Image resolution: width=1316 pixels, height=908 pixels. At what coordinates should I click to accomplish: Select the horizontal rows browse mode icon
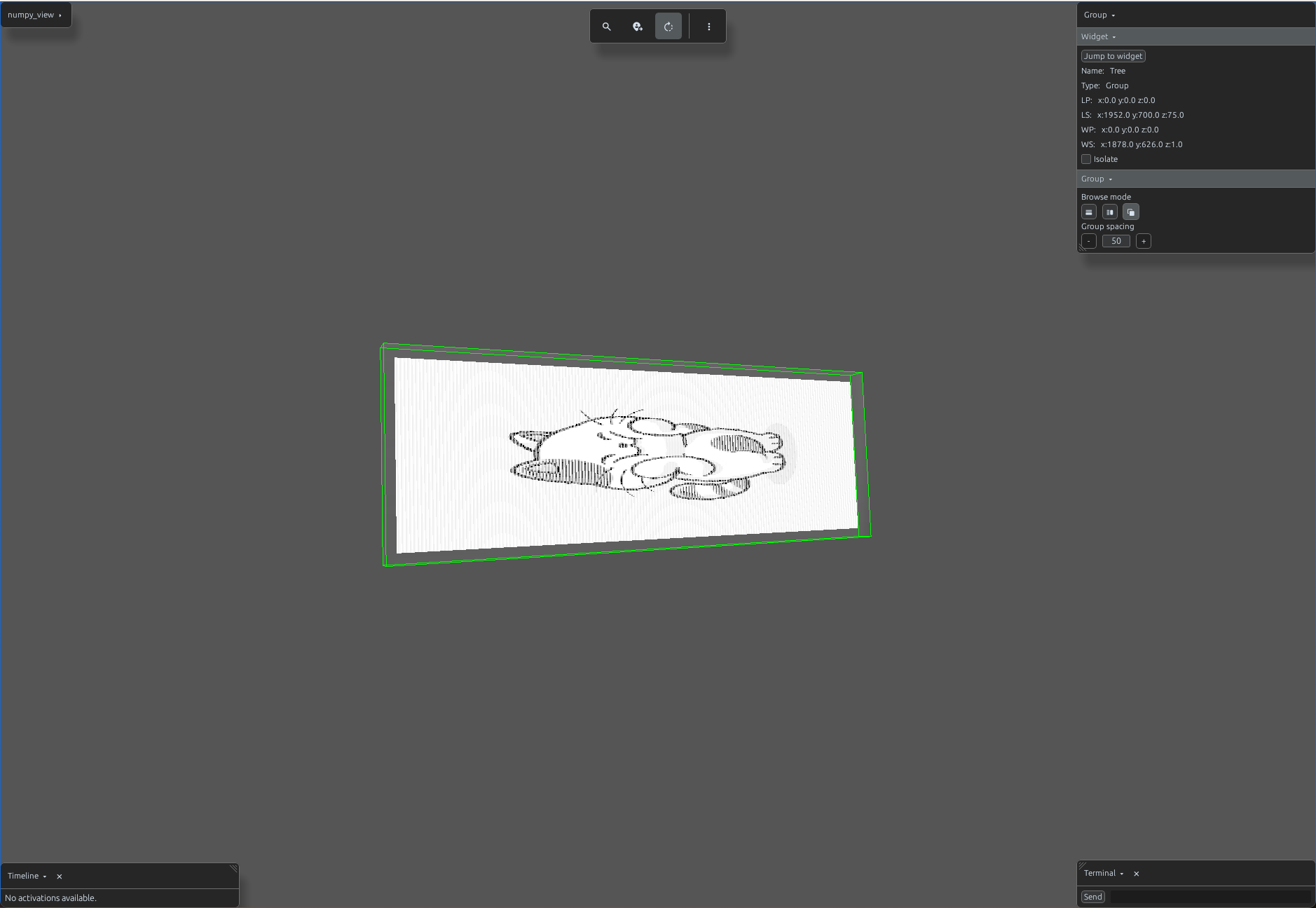1089,212
